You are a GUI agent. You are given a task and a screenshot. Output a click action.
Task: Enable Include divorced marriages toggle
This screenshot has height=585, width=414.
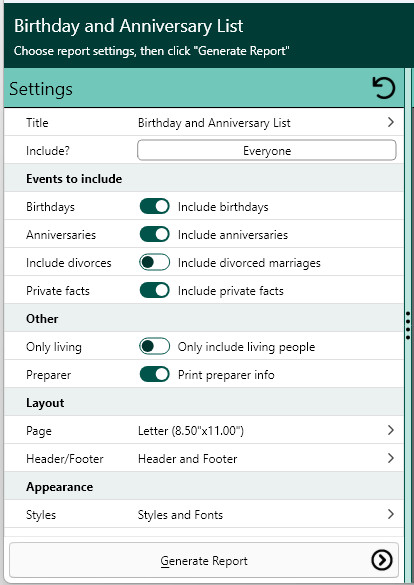click(154, 262)
